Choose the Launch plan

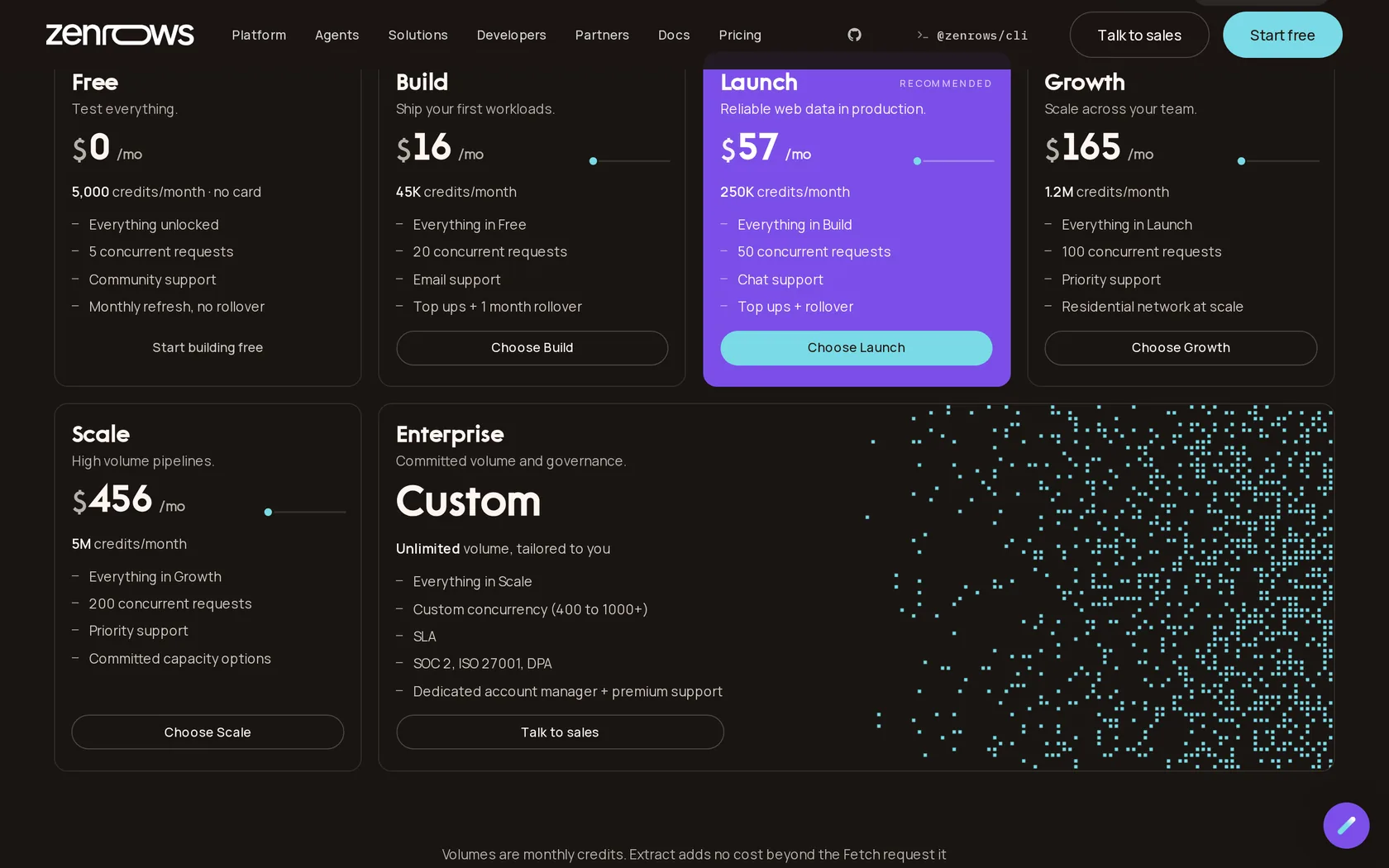[856, 348]
